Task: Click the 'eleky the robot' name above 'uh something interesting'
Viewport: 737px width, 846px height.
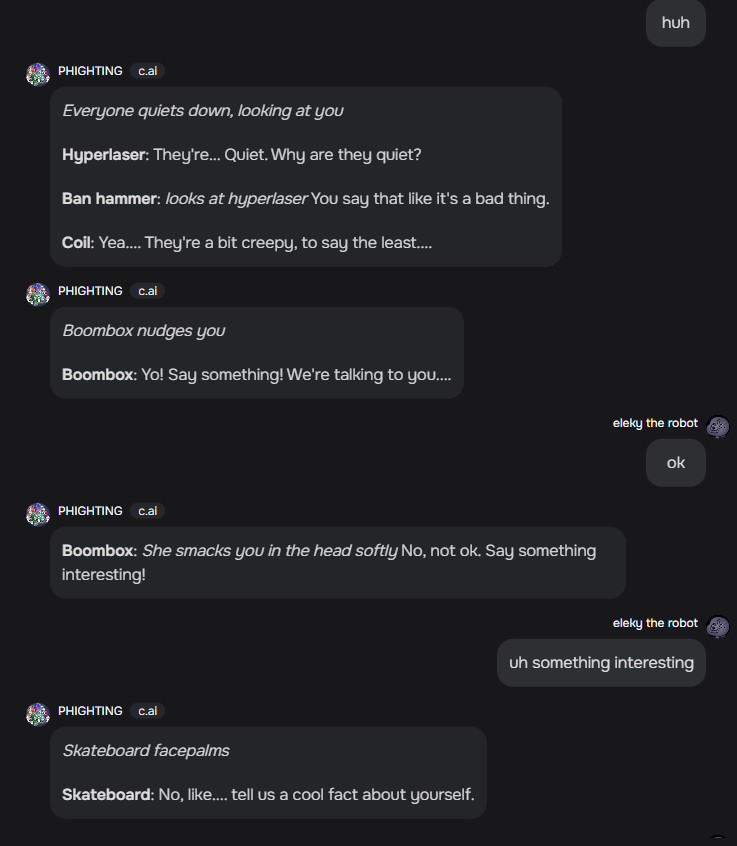Action: [655, 623]
